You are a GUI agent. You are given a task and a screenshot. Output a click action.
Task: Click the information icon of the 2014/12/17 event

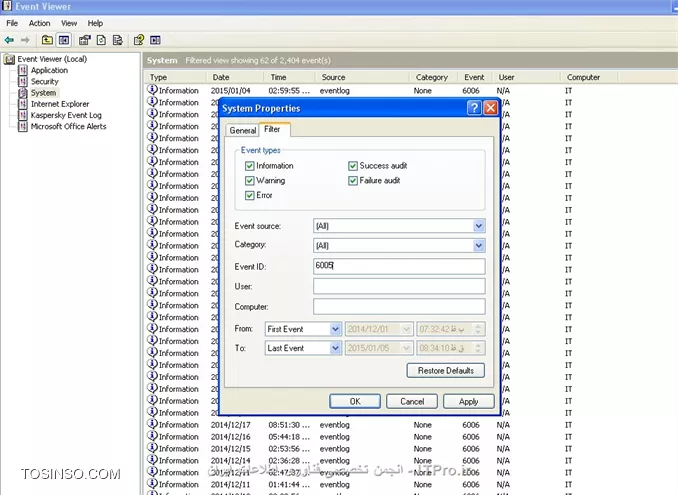(x=152, y=424)
